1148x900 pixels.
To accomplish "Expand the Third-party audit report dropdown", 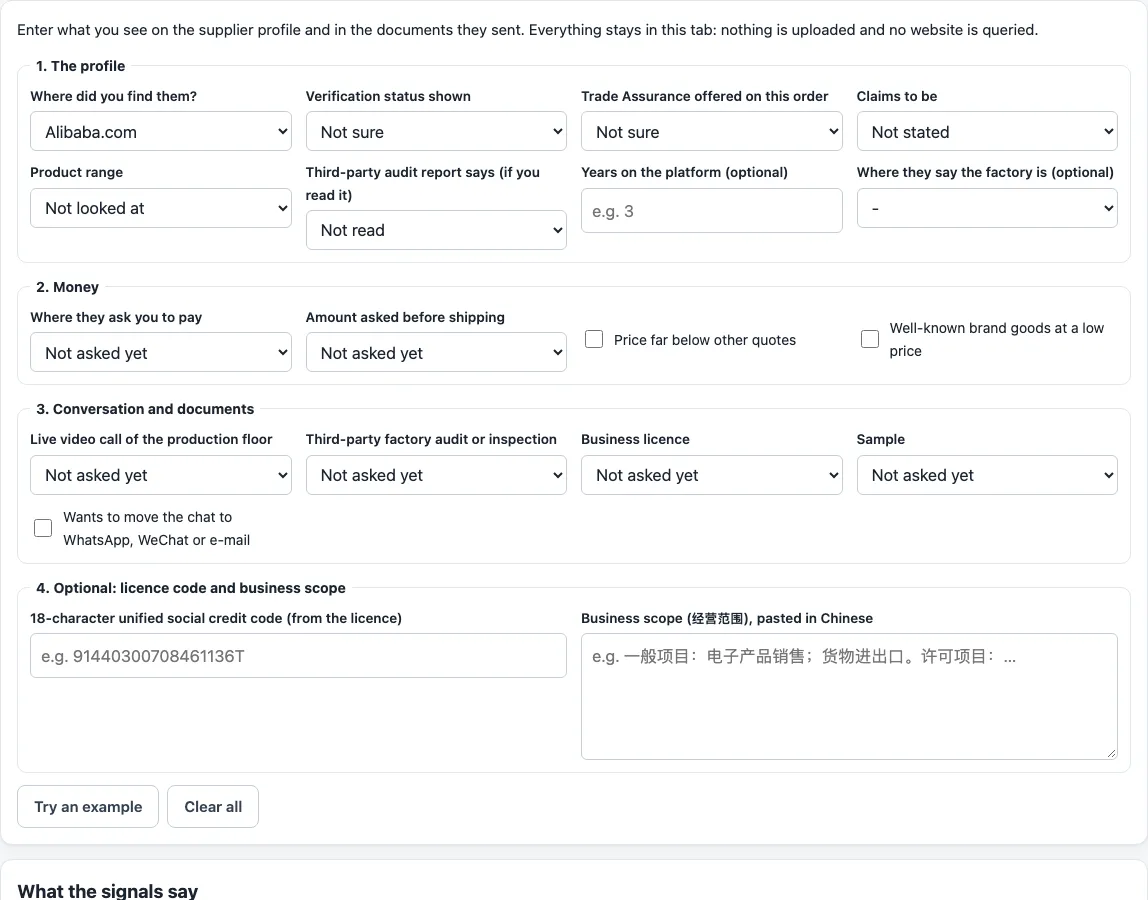I will tap(436, 230).
